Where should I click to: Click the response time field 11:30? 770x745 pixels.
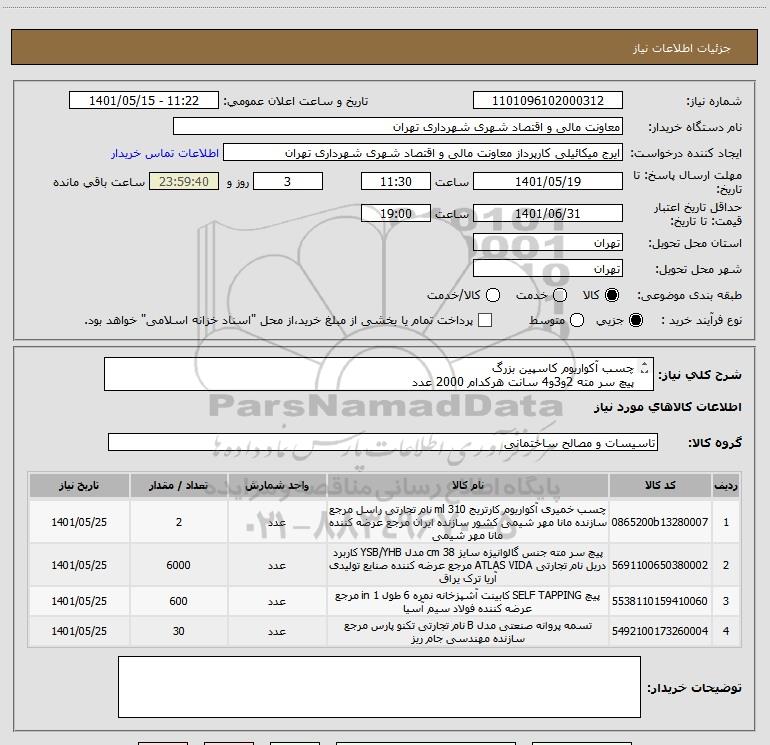coord(396,181)
